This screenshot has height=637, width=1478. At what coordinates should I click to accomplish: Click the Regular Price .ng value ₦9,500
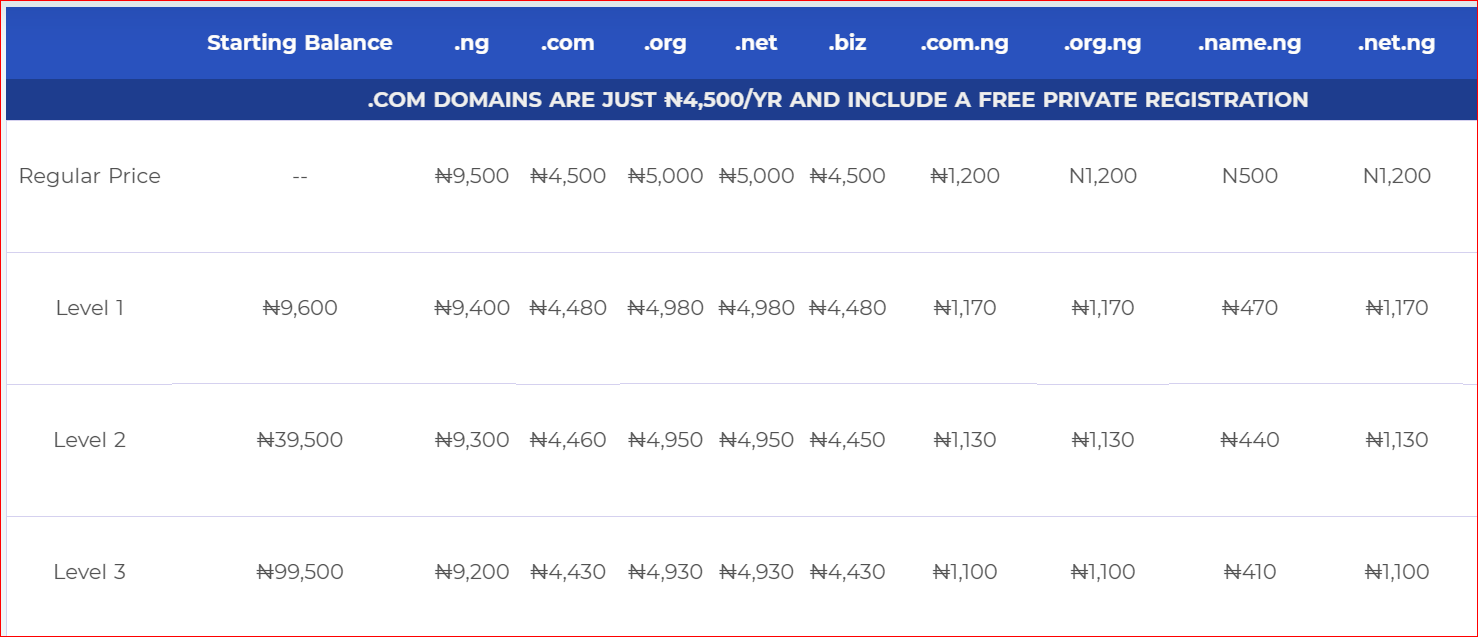pyautogui.click(x=472, y=176)
